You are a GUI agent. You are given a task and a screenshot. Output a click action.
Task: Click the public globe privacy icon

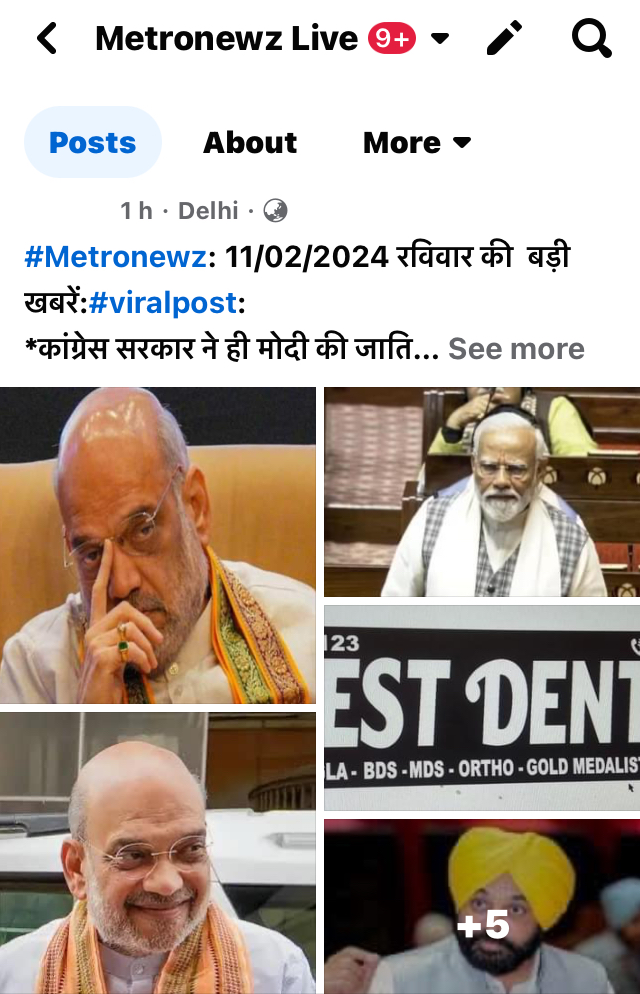275,210
